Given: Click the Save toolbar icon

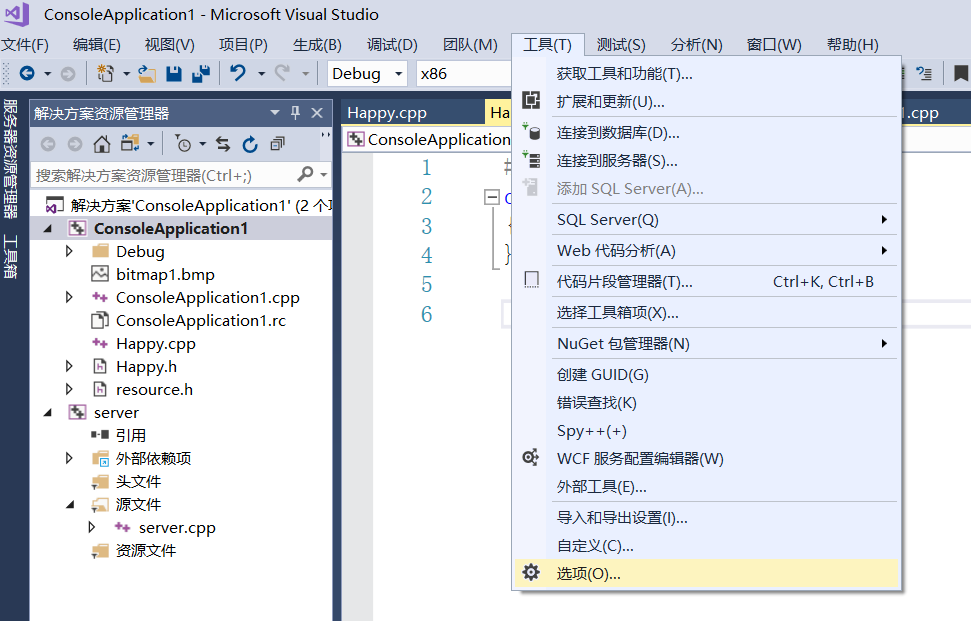Looking at the screenshot, I should [174, 74].
